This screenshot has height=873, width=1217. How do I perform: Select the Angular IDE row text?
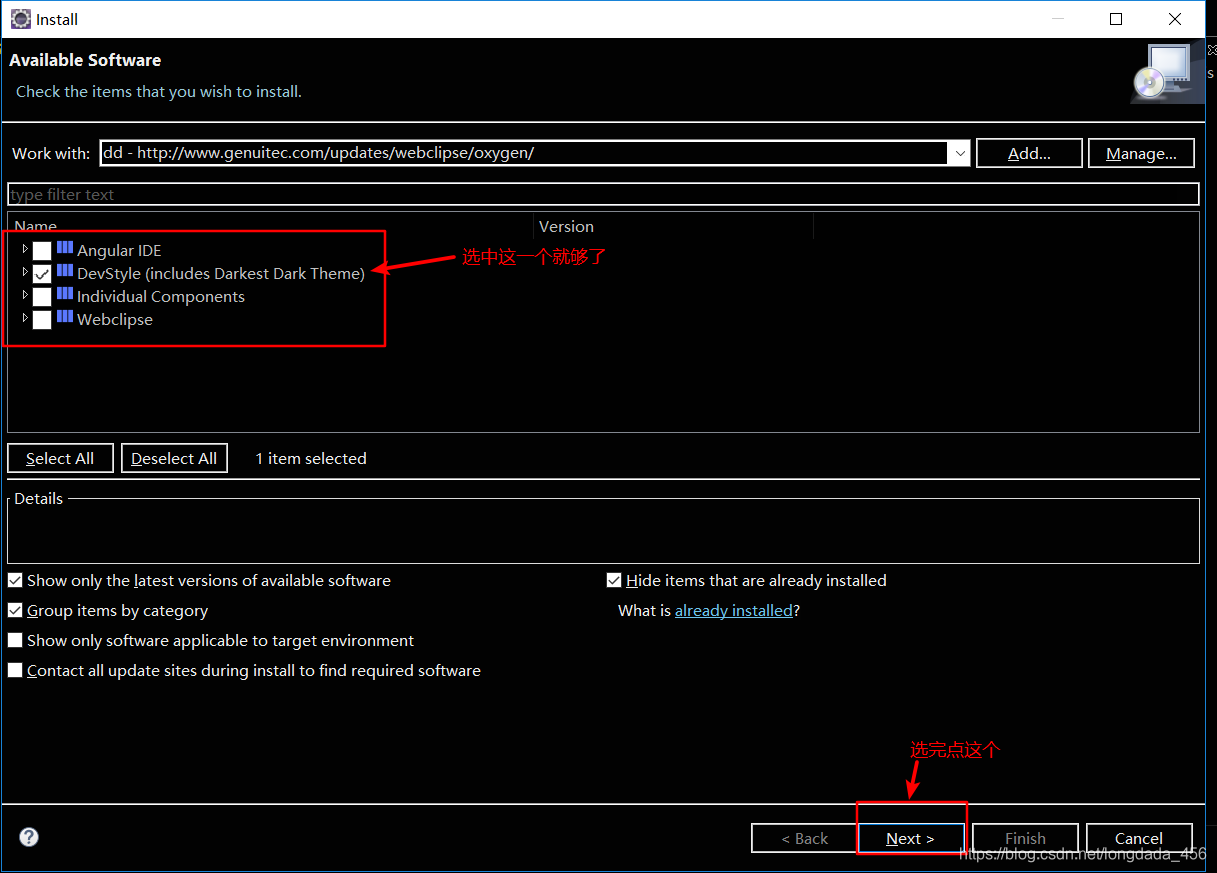119,250
